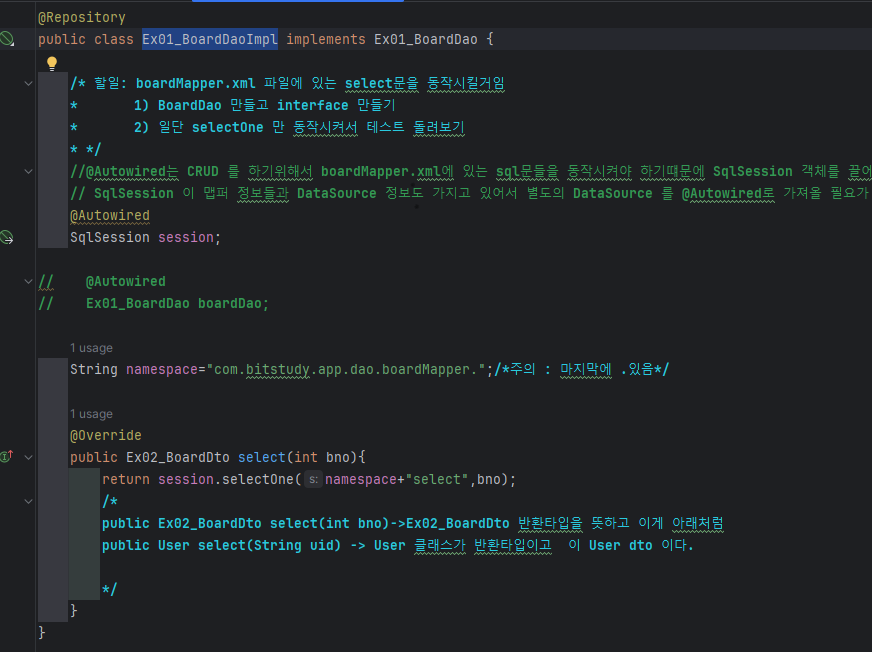This screenshot has width=872, height=652.
Task: Click the "com.bitstudy.app.dao.boardMapper." string literal
Action: point(345,369)
